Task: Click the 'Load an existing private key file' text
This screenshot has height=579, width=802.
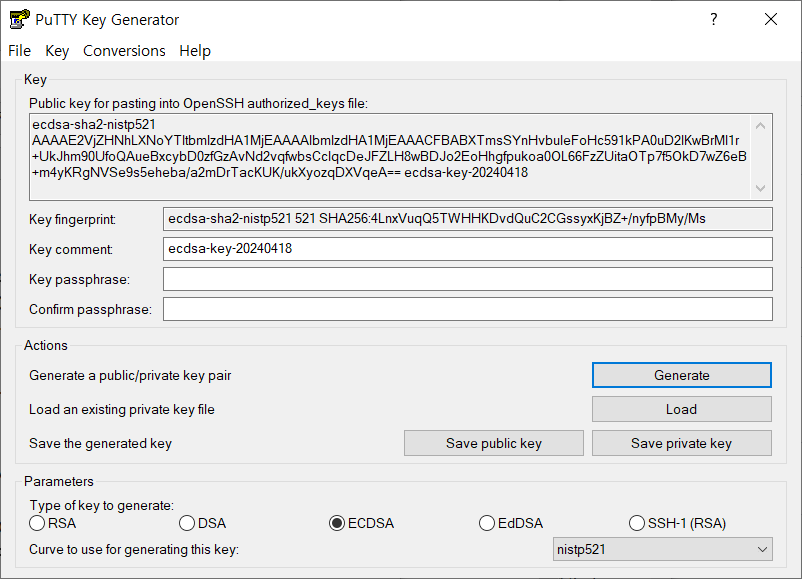Action: (x=122, y=409)
